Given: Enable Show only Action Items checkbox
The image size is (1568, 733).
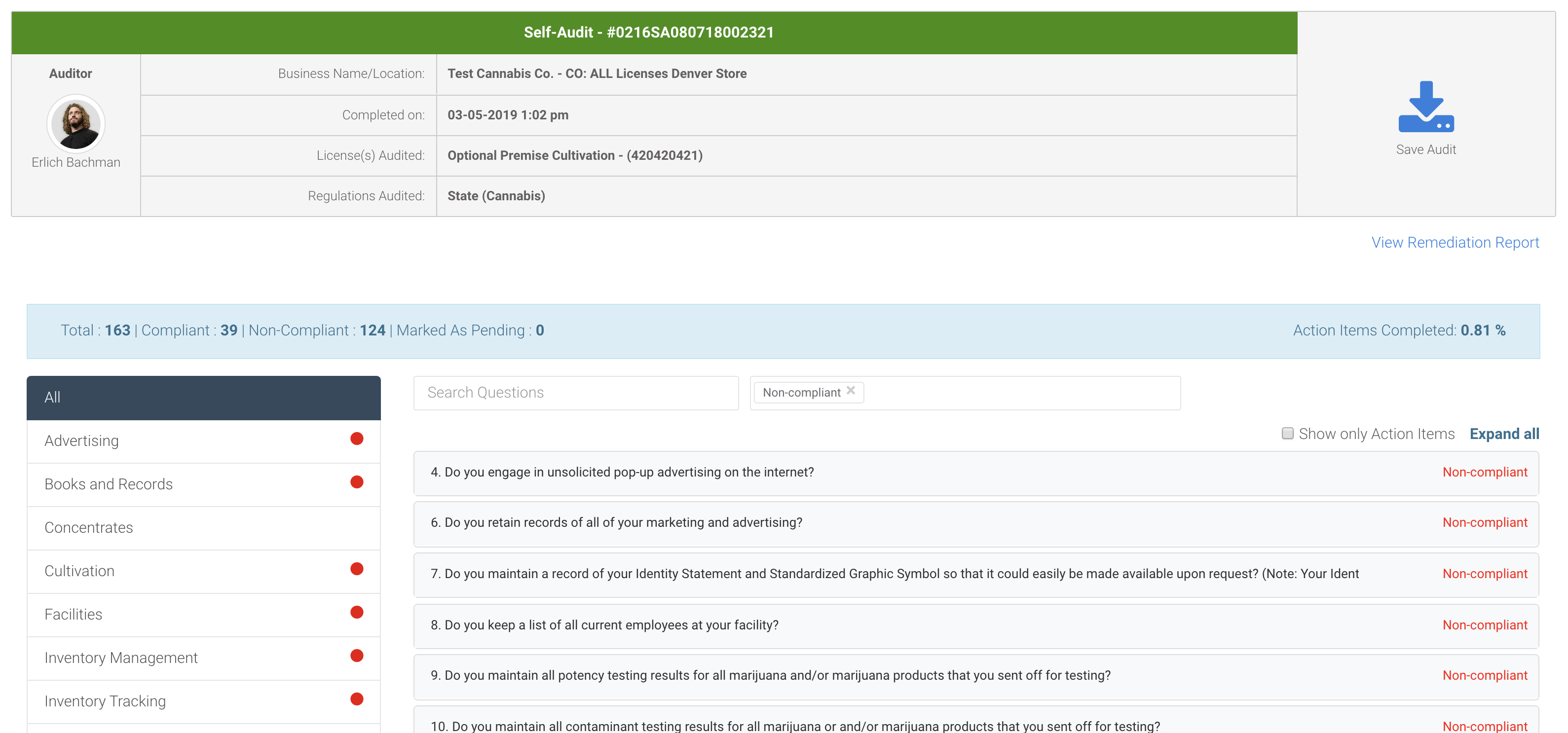Looking at the screenshot, I should pos(1287,434).
